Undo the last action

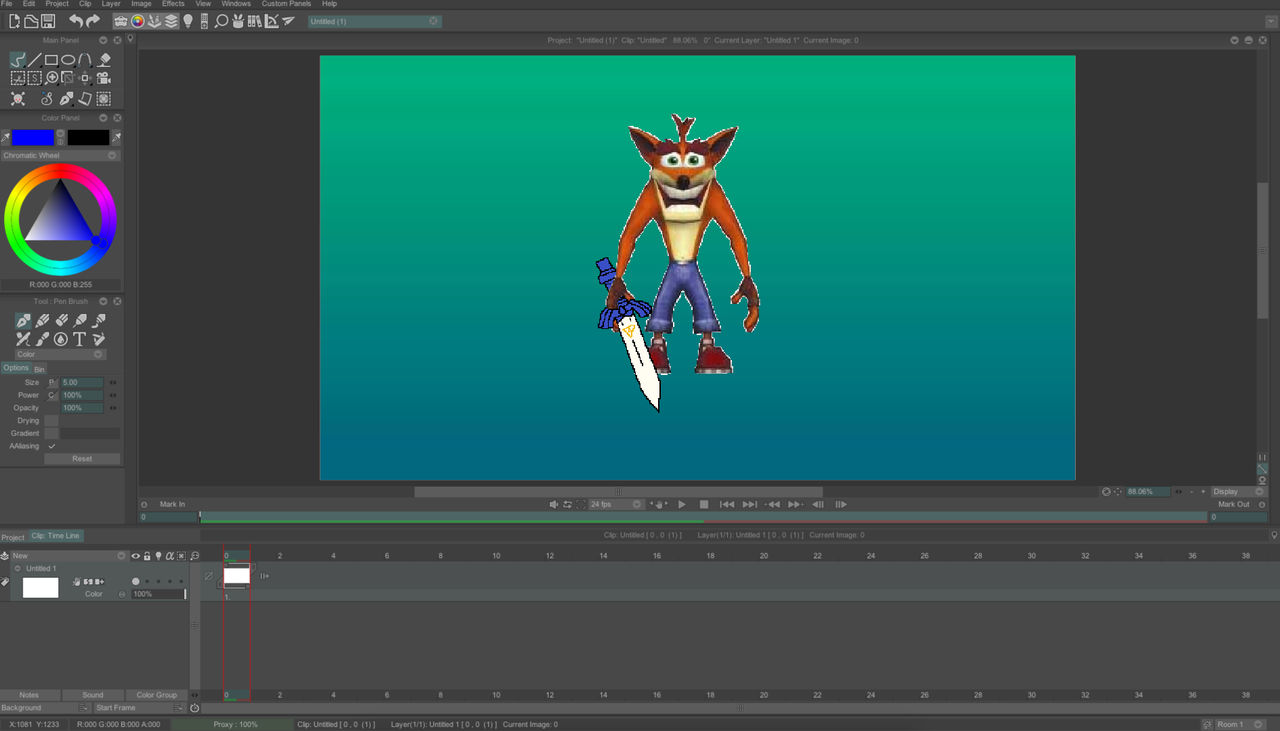(x=75, y=21)
